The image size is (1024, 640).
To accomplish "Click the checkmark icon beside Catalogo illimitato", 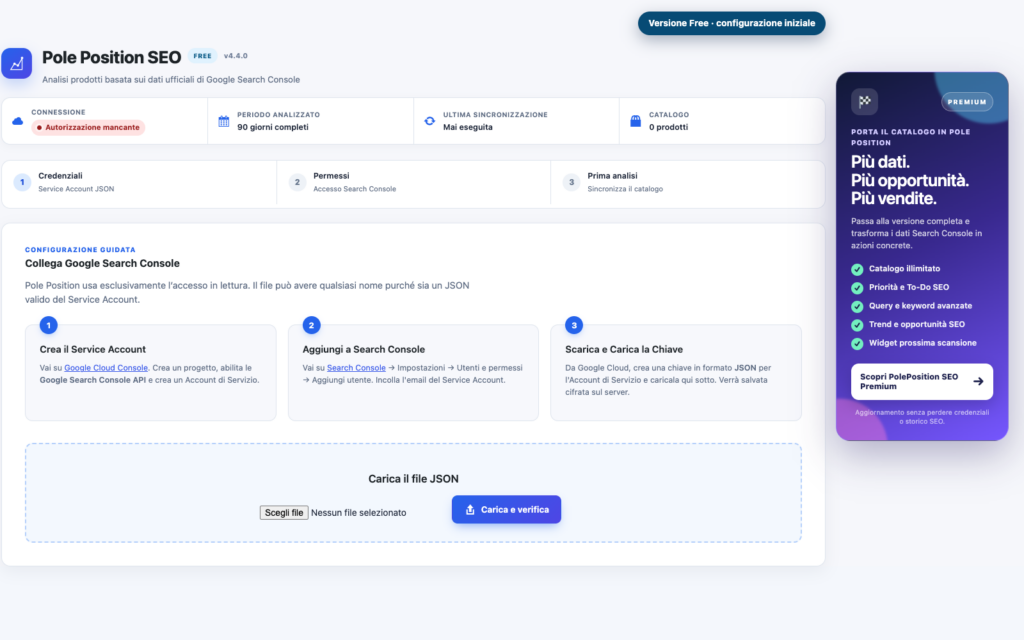I will pyautogui.click(x=857, y=269).
